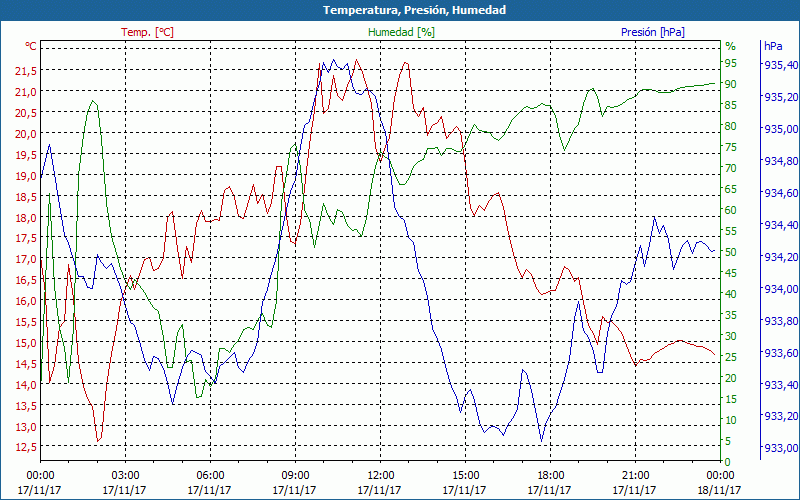
Task: Click the 18,0 temperature axis value
Action: [x=26, y=217]
